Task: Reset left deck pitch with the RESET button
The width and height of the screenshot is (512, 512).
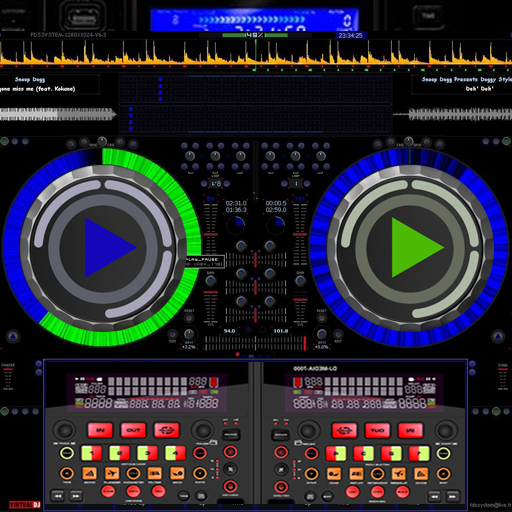Action: click(x=189, y=318)
